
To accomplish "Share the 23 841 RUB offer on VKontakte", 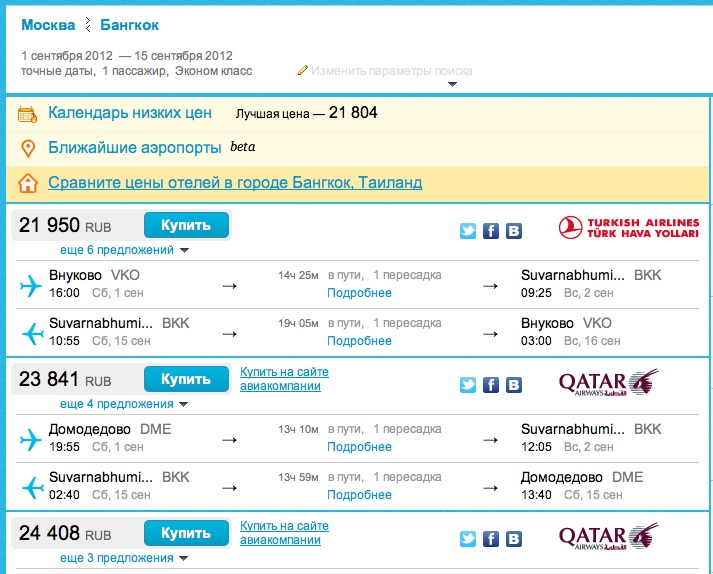I will (514, 385).
